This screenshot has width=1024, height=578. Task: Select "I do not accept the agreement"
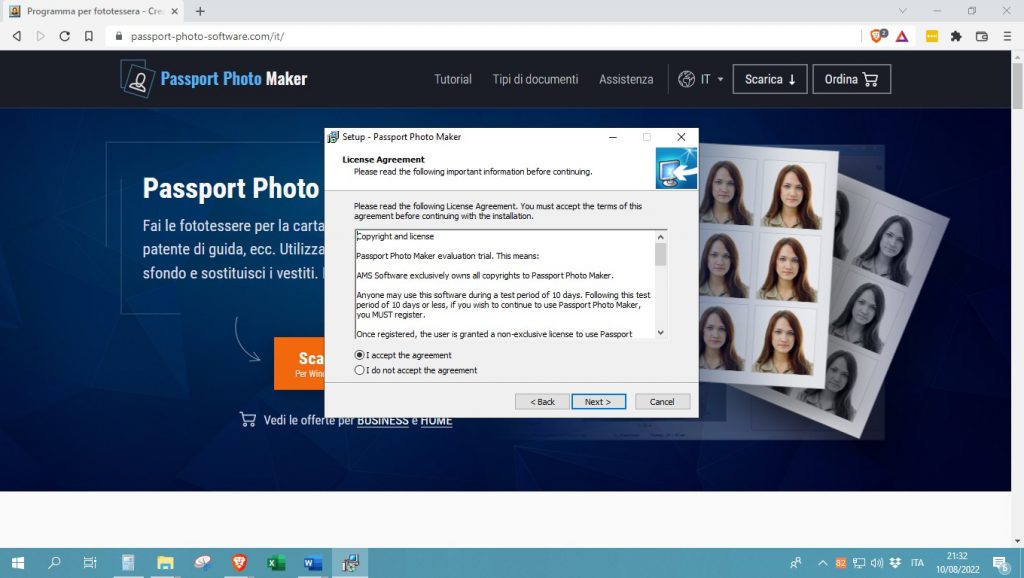(360, 370)
